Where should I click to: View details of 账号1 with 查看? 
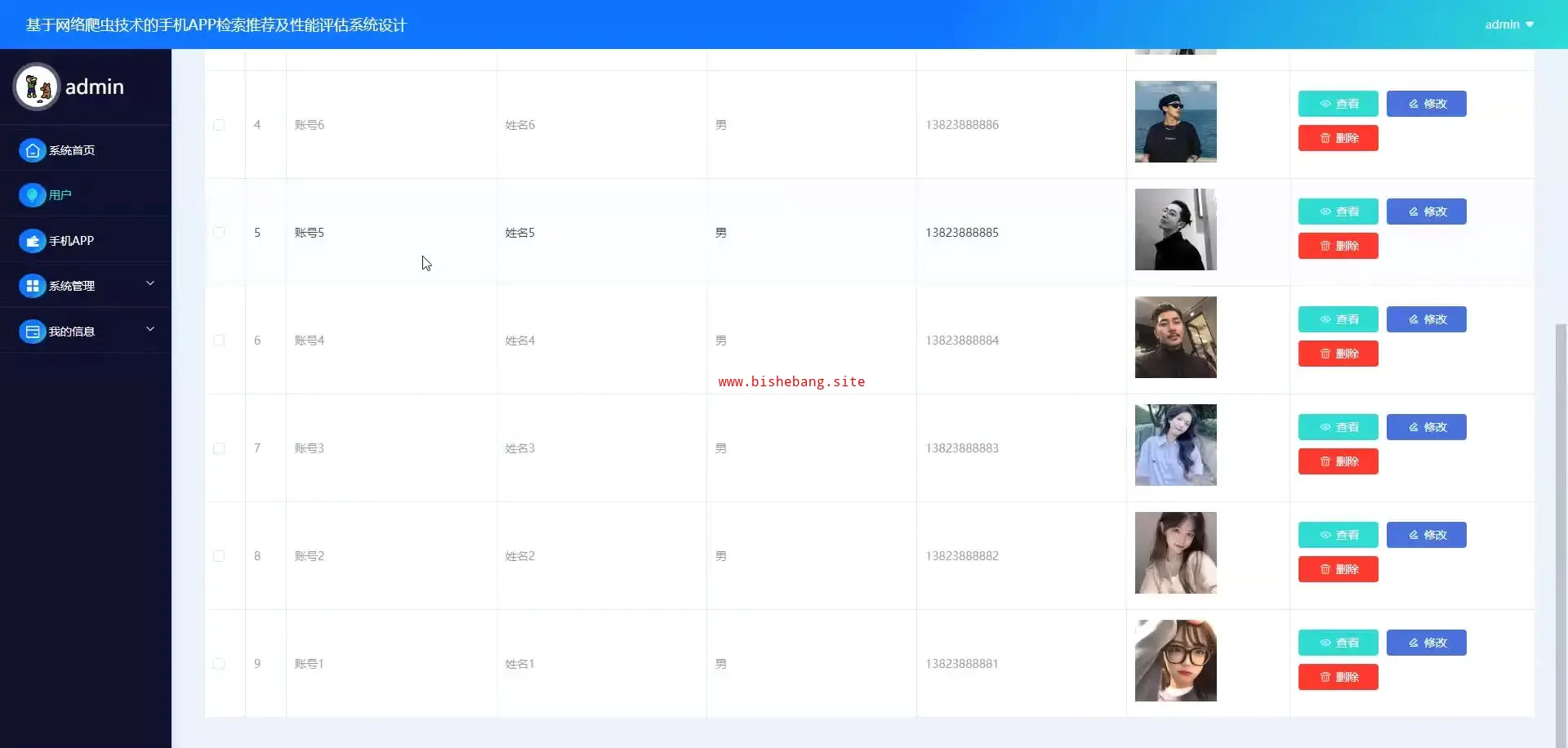pyautogui.click(x=1339, y=643)
